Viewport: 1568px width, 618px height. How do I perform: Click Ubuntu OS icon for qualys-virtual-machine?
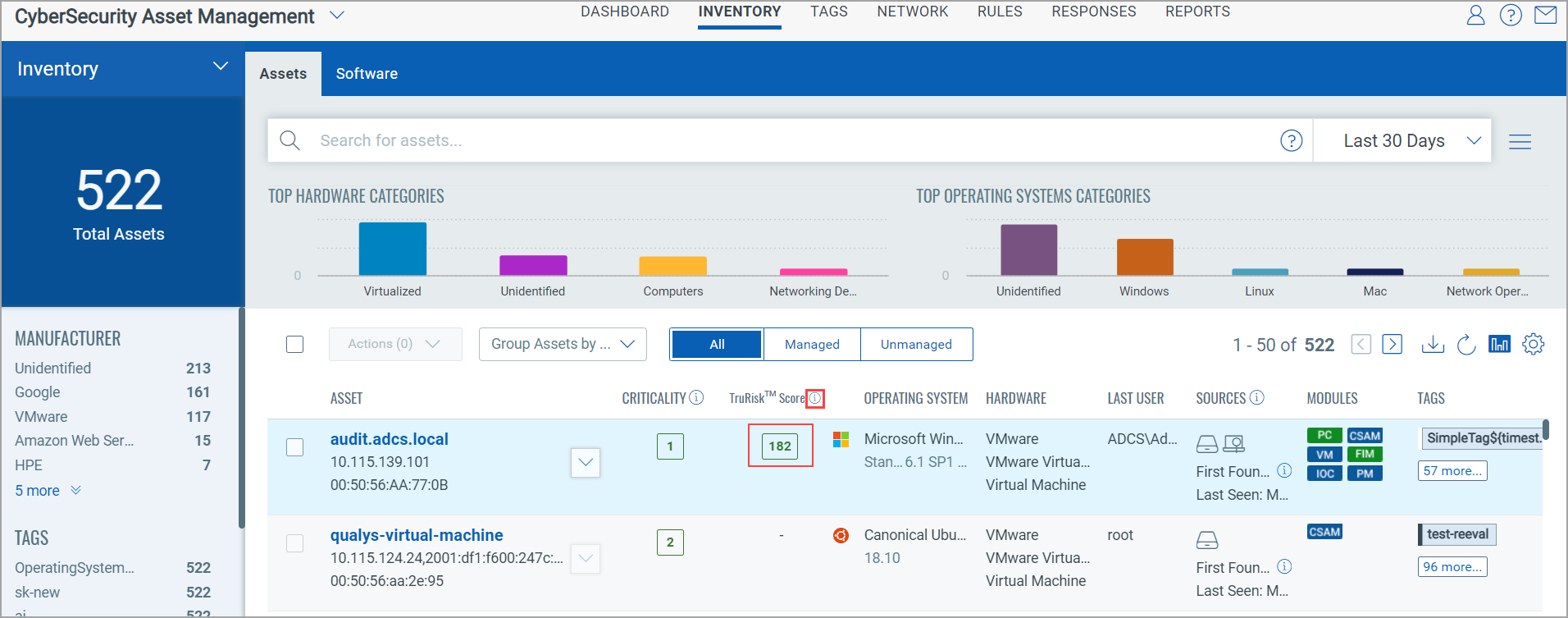click(x=841, y=535)
